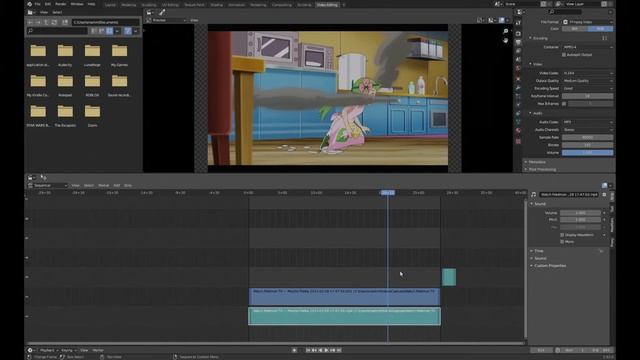Open the Video Codec dropdown
The image size is (640, 360).
click(588, 73)
